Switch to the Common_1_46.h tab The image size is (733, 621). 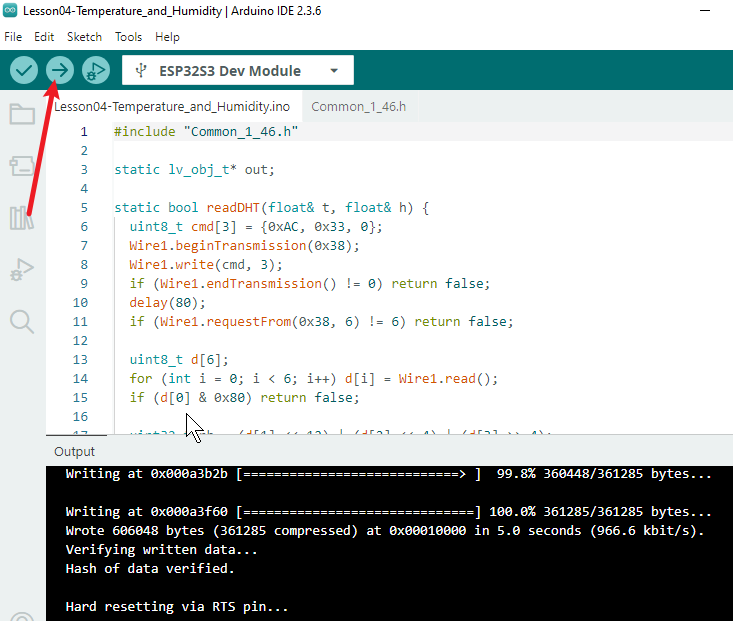359,107
